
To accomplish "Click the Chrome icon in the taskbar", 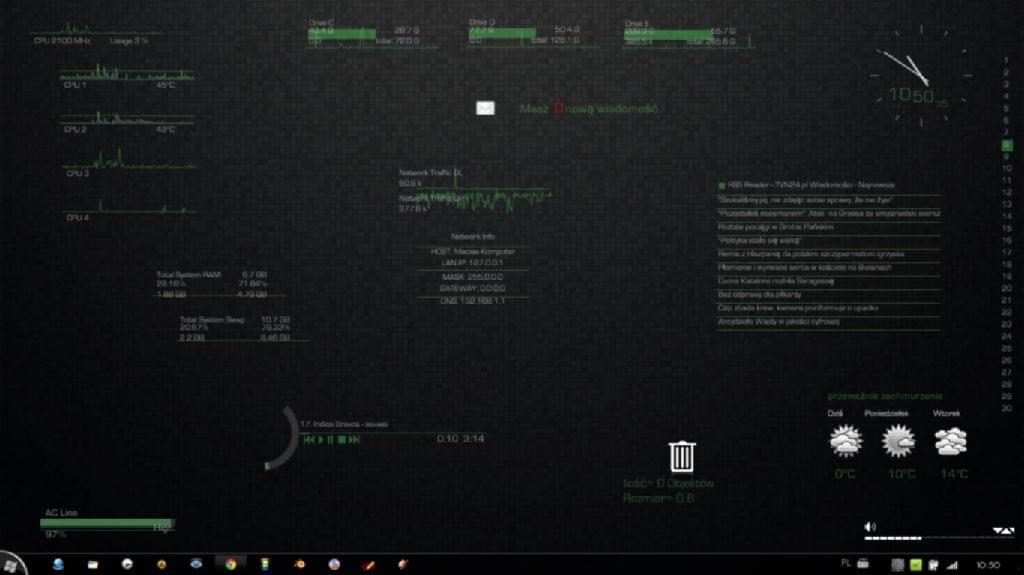I will [230, 564].
